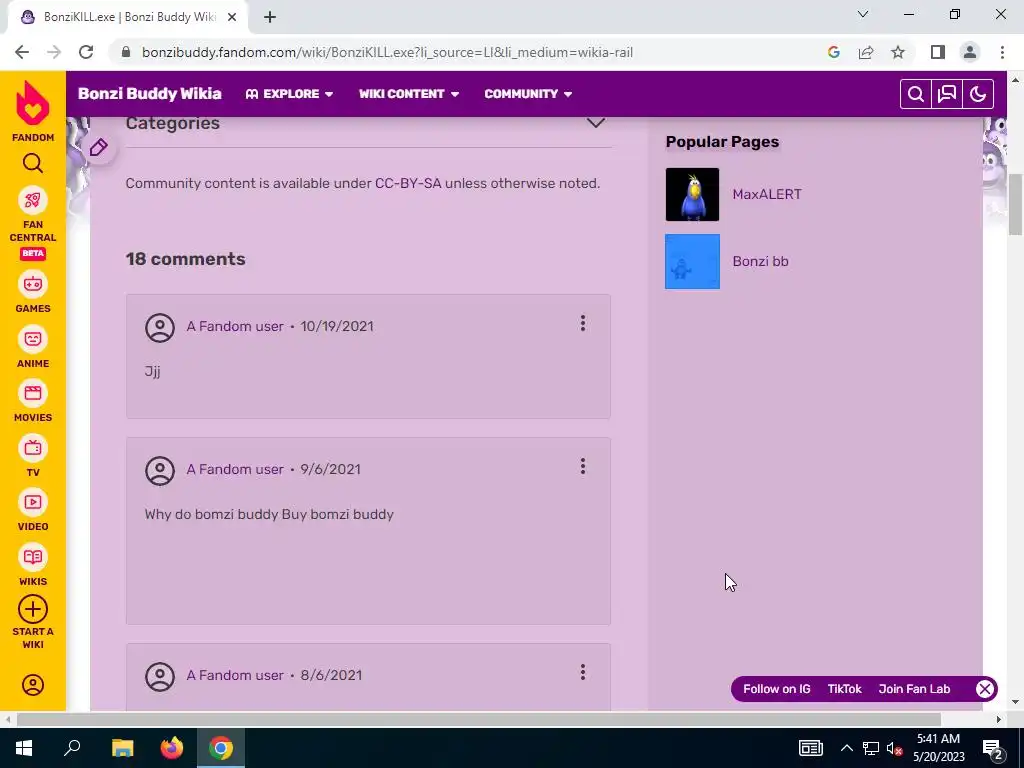Dismiss the Follow on IG banner
The image size is (1024, 768).
click(985, 689)
